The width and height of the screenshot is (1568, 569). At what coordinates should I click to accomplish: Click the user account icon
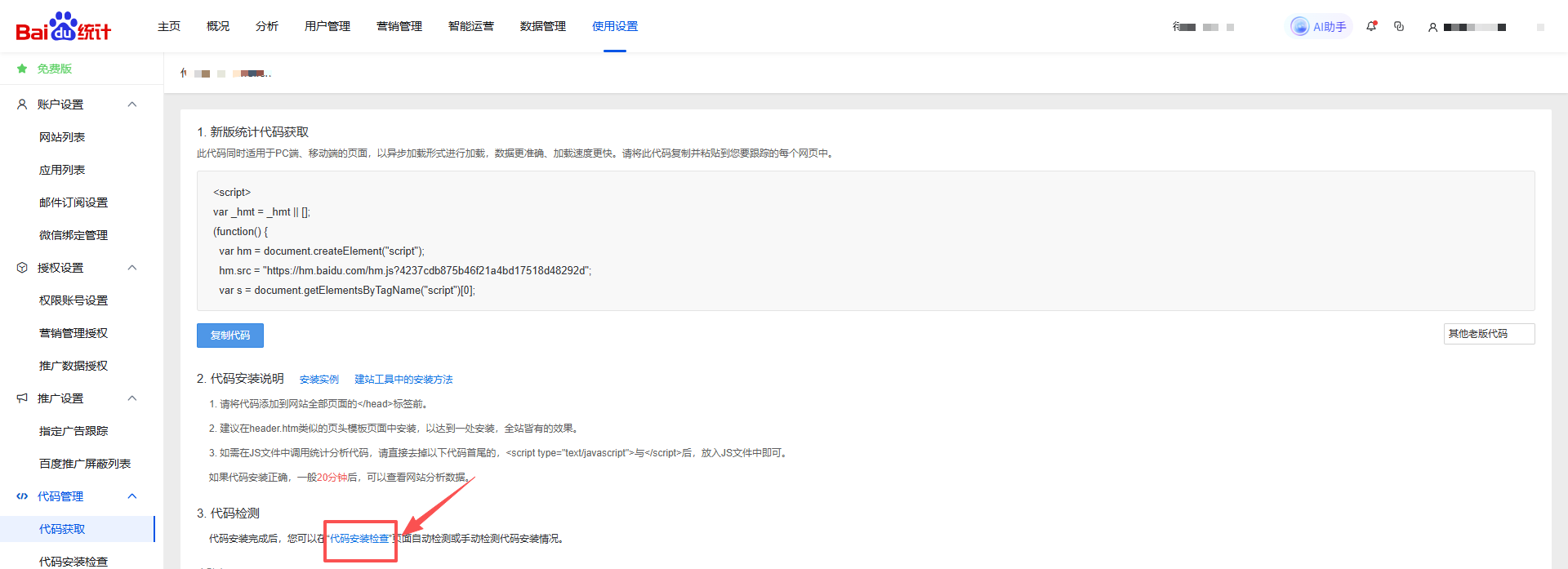click(x=1432, y=27)
